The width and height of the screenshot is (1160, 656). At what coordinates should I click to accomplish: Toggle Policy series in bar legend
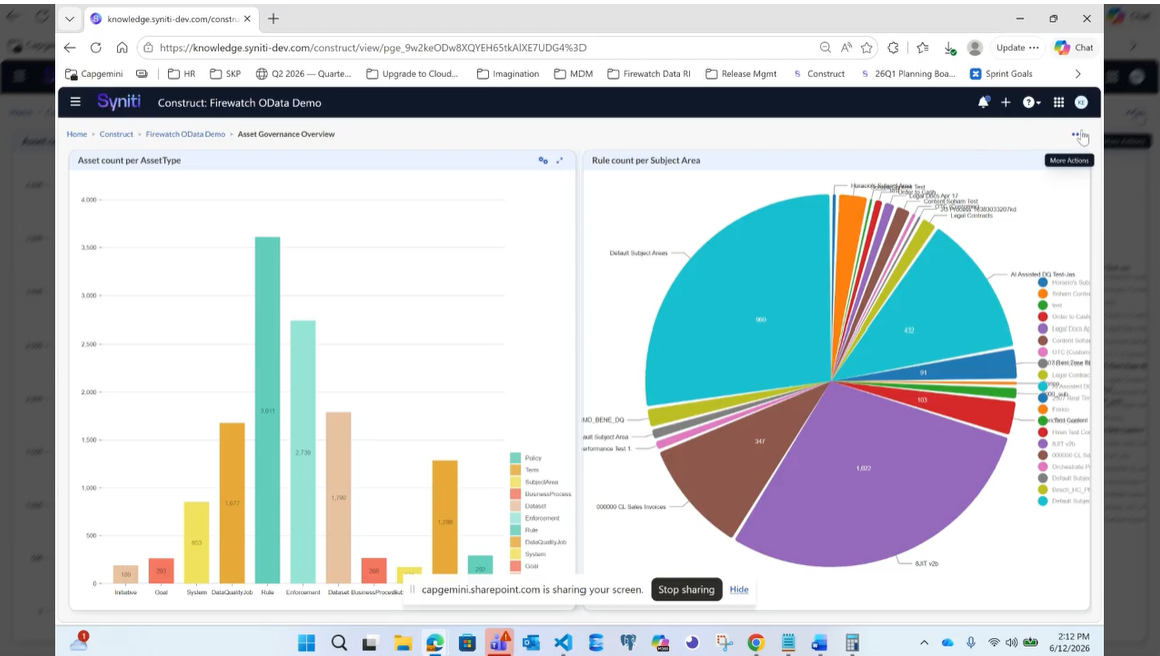click(526, 458)
